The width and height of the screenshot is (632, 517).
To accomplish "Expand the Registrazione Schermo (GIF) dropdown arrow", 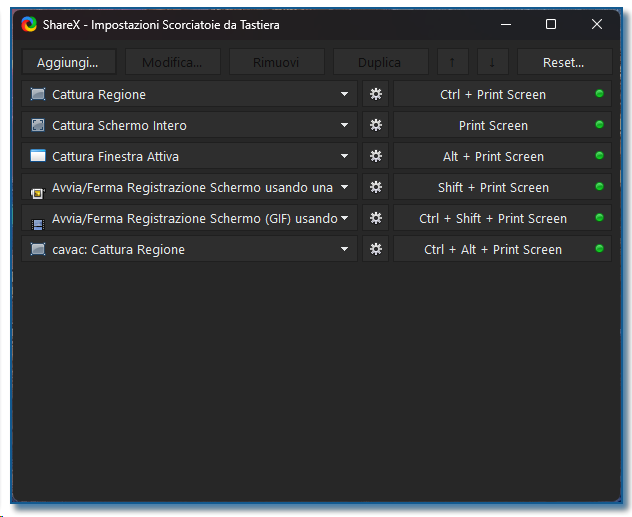I will pyautogui.click(x=344, y=218).
